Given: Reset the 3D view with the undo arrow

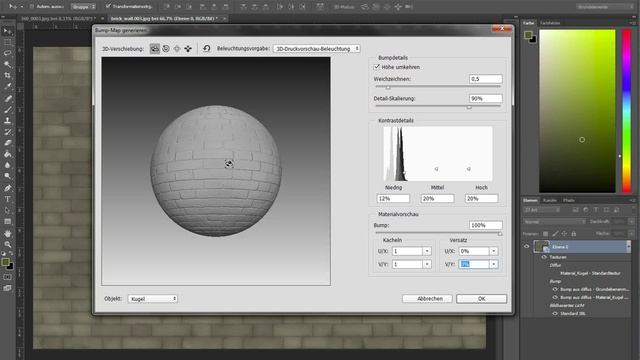Looking at the screenshot, I should click(x=207, y=49).
